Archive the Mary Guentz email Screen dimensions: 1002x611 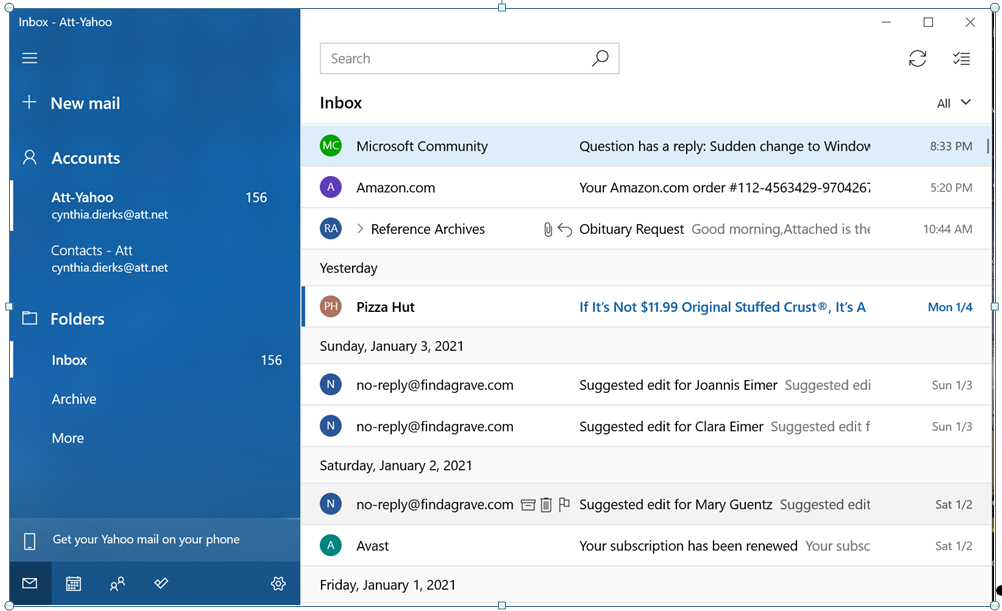[x=528, y=505]
